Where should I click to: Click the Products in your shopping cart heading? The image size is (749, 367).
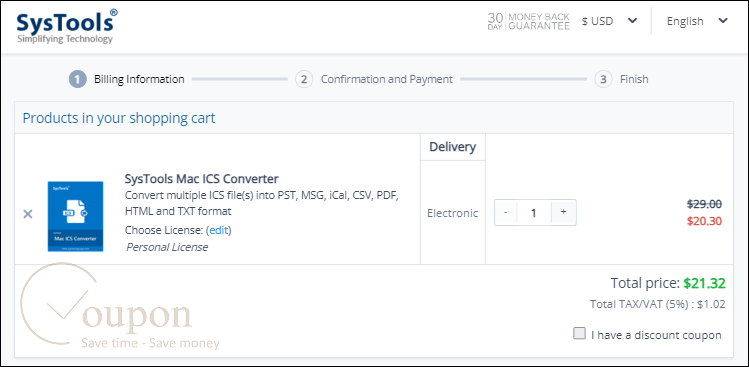[x=119, y=118]
